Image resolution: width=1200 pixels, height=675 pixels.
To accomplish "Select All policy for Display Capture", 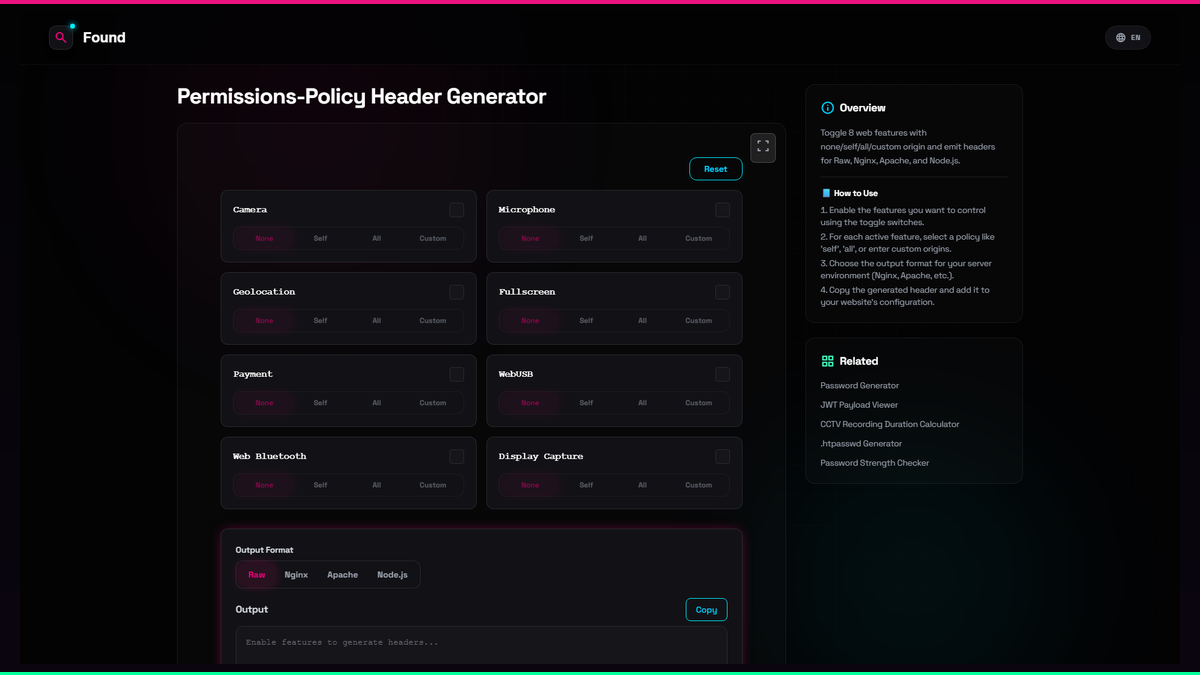I will click(642, 484).
